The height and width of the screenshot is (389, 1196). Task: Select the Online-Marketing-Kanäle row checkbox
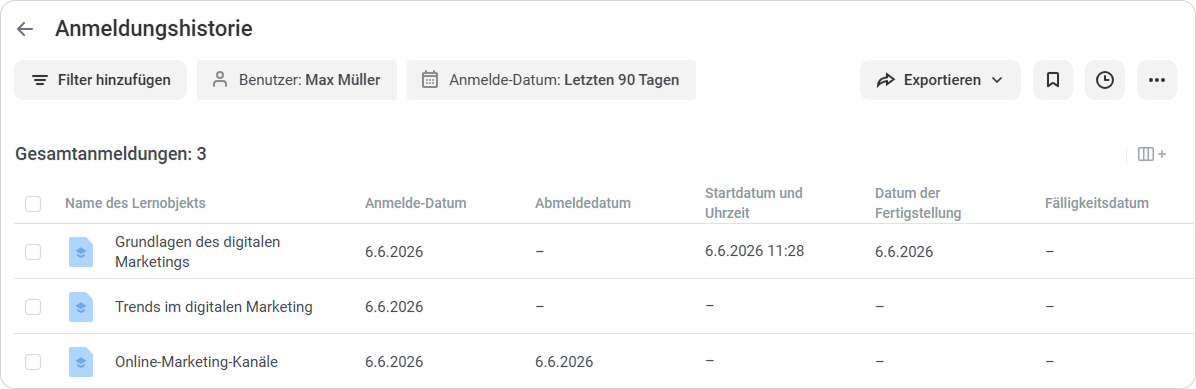point(33,362)
